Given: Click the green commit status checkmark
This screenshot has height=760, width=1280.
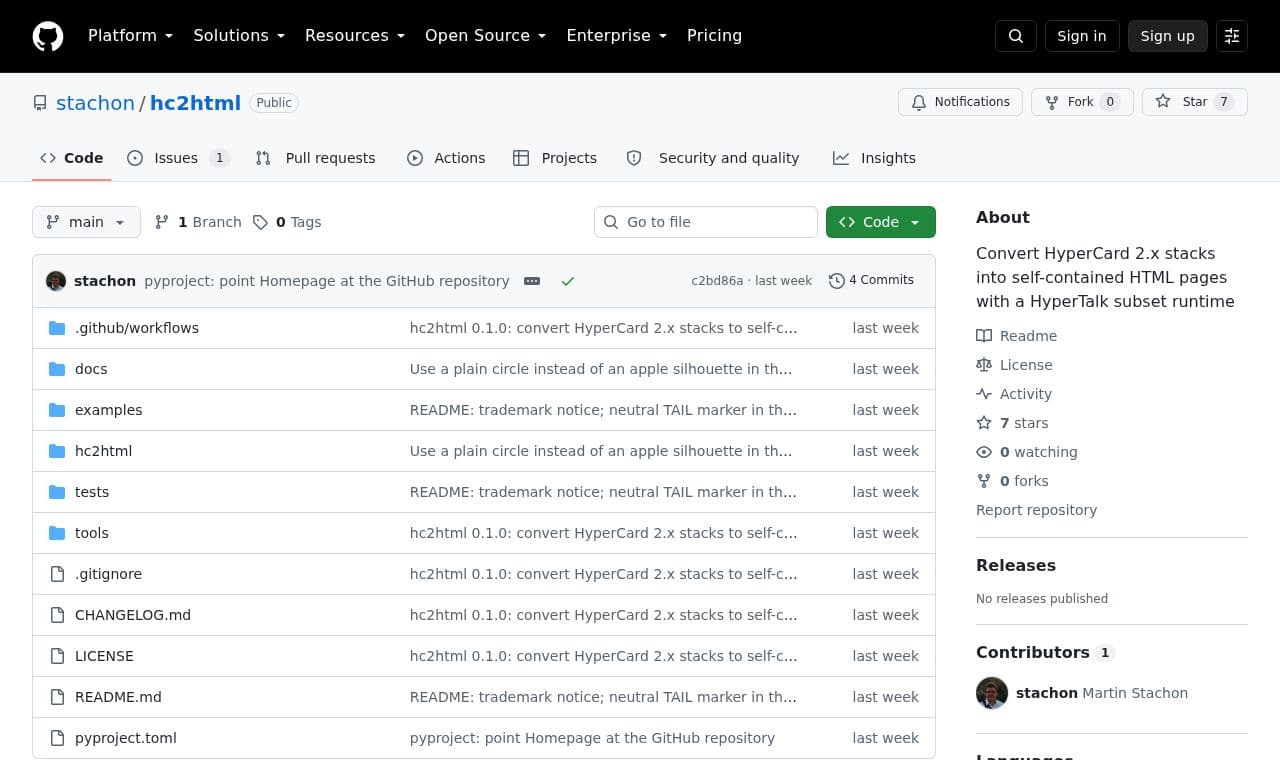Looking at the screenshot, I should (568, 281).
